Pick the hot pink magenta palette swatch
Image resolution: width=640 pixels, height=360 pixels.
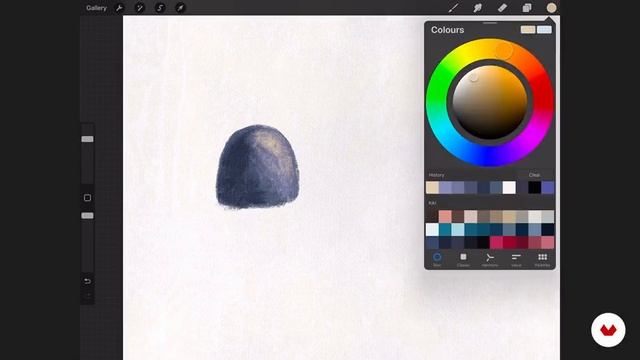pos(496,242)
